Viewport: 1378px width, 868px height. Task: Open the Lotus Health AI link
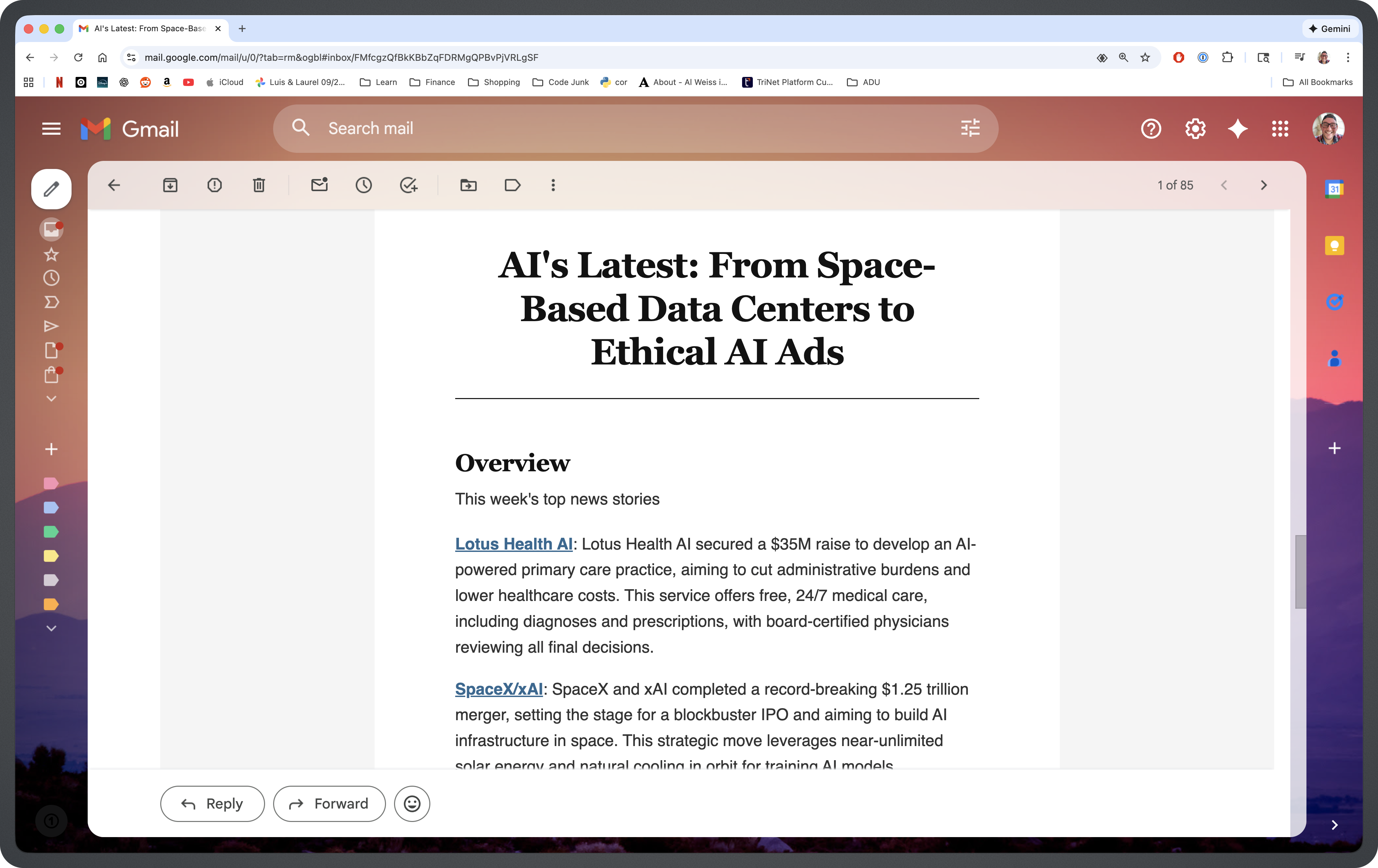point(513,544)
